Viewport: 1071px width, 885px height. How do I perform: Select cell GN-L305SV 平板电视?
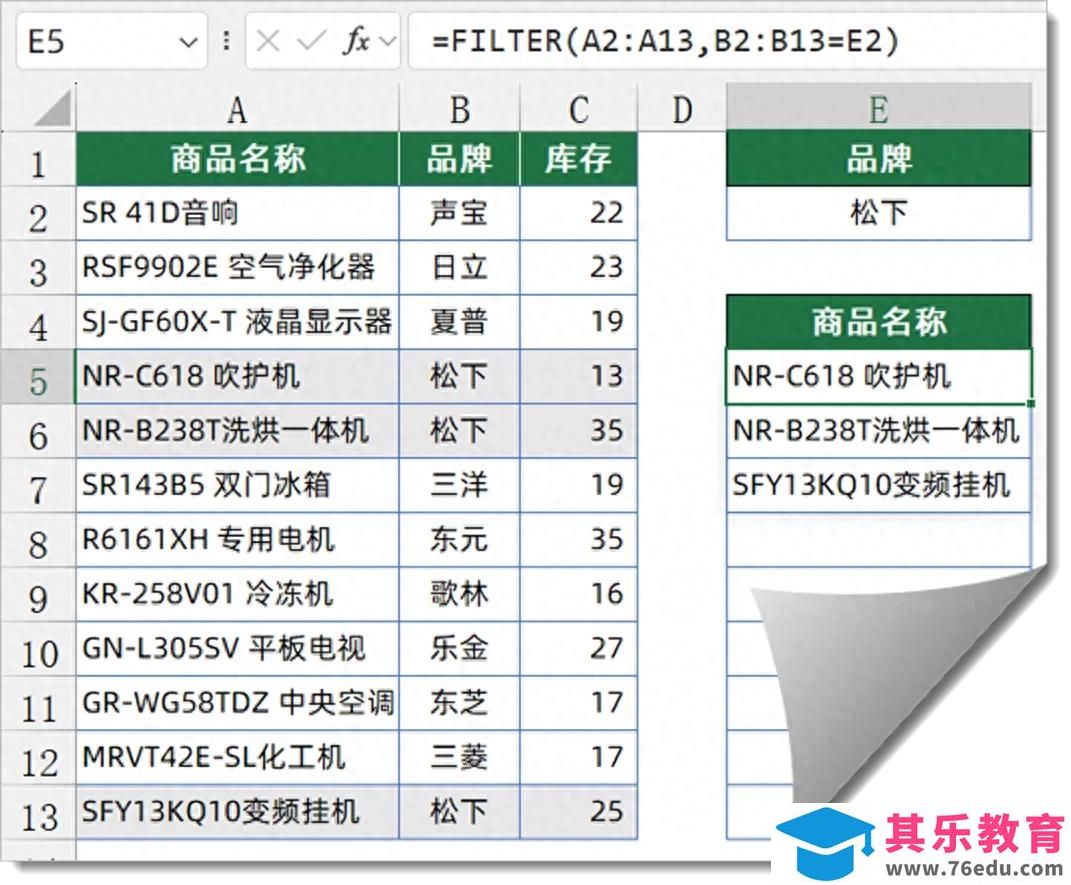coord(237,649)
